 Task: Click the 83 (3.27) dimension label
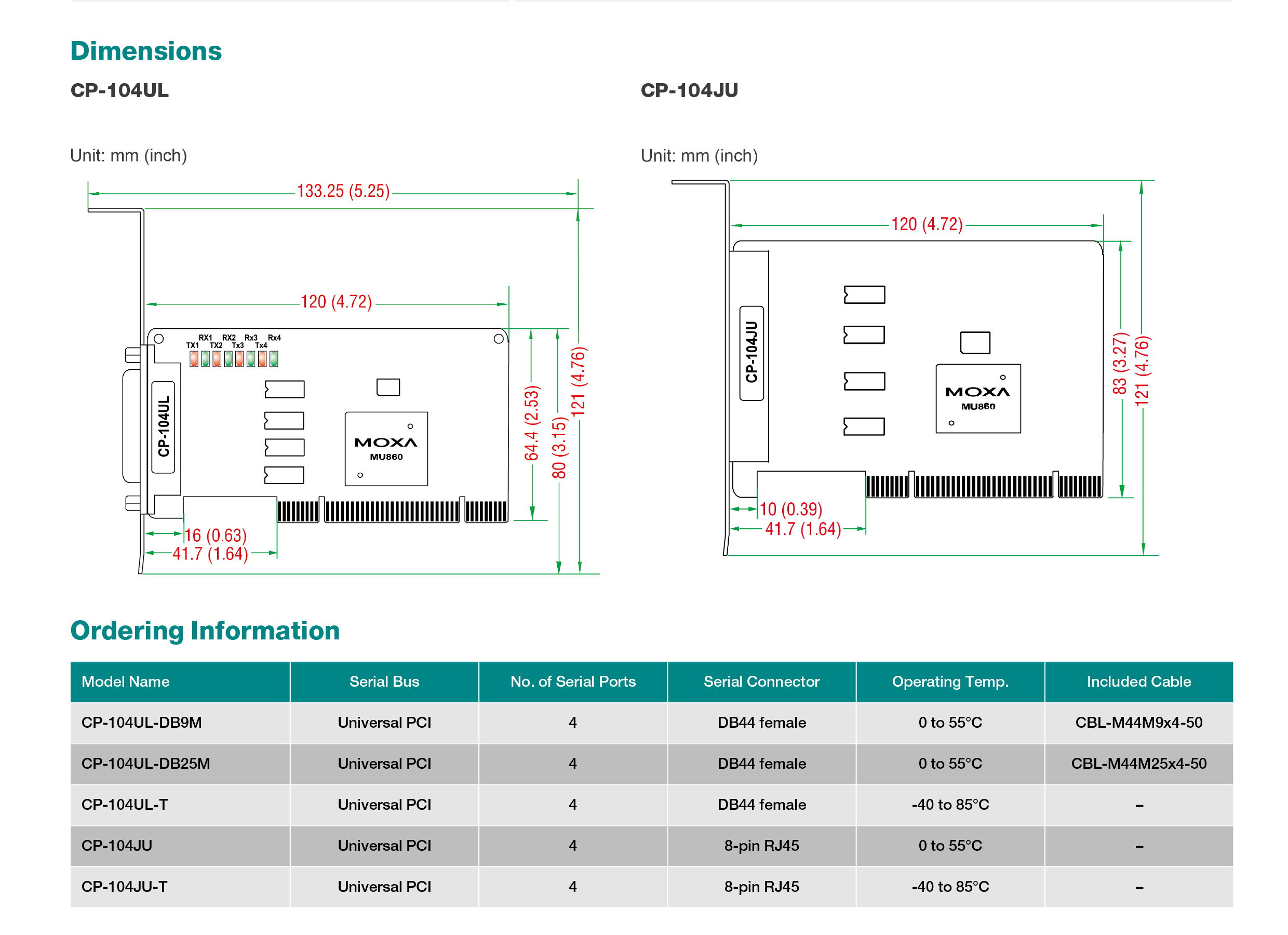coord(1119,364)
